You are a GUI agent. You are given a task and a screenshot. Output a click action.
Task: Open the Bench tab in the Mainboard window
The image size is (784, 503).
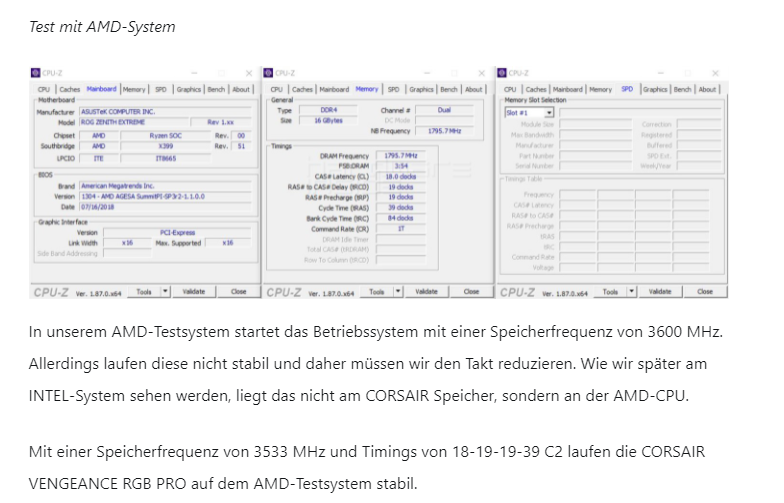[216, 90]
